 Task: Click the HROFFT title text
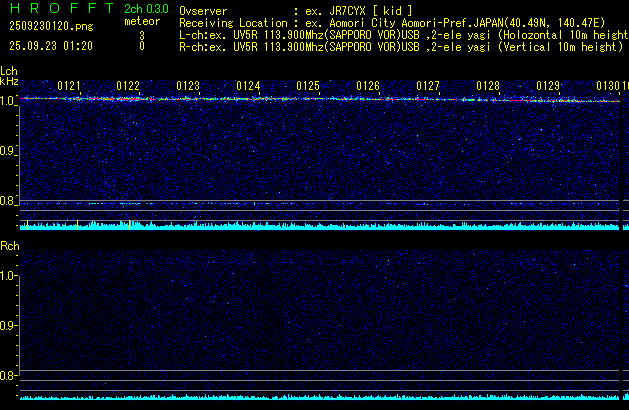[x=58, y=8]
